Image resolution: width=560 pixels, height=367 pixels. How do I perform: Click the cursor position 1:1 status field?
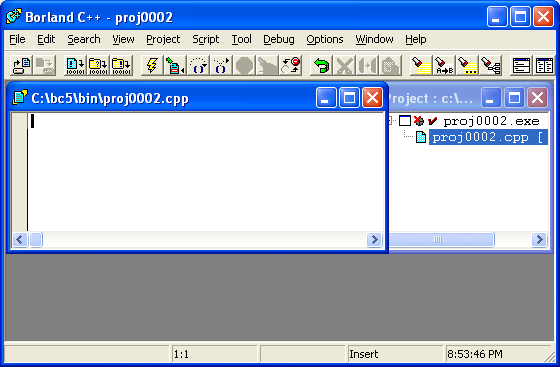(x=215, y=354)
